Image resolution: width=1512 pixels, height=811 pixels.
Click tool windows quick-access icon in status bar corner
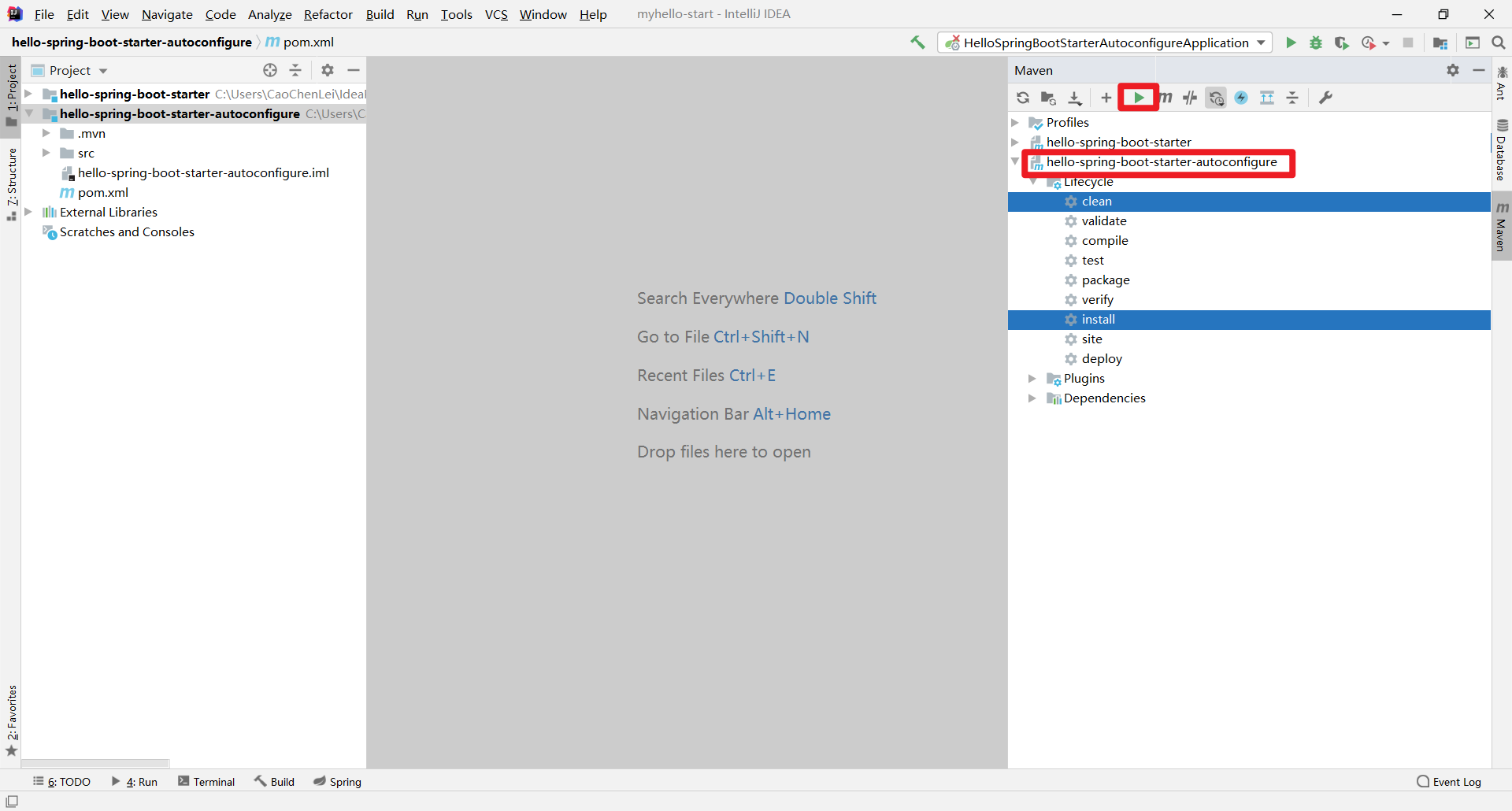12,801
